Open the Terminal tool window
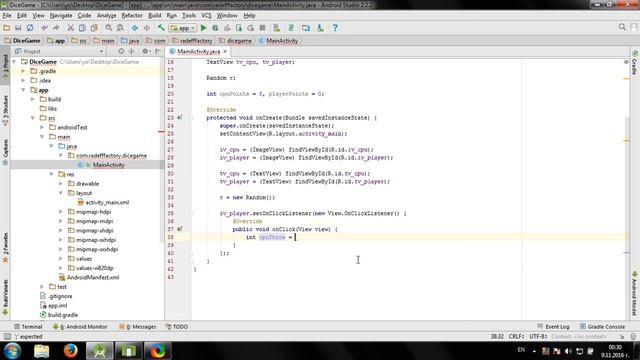The height and width of the screenshot is (360, 640). click(x=28, y=327)
